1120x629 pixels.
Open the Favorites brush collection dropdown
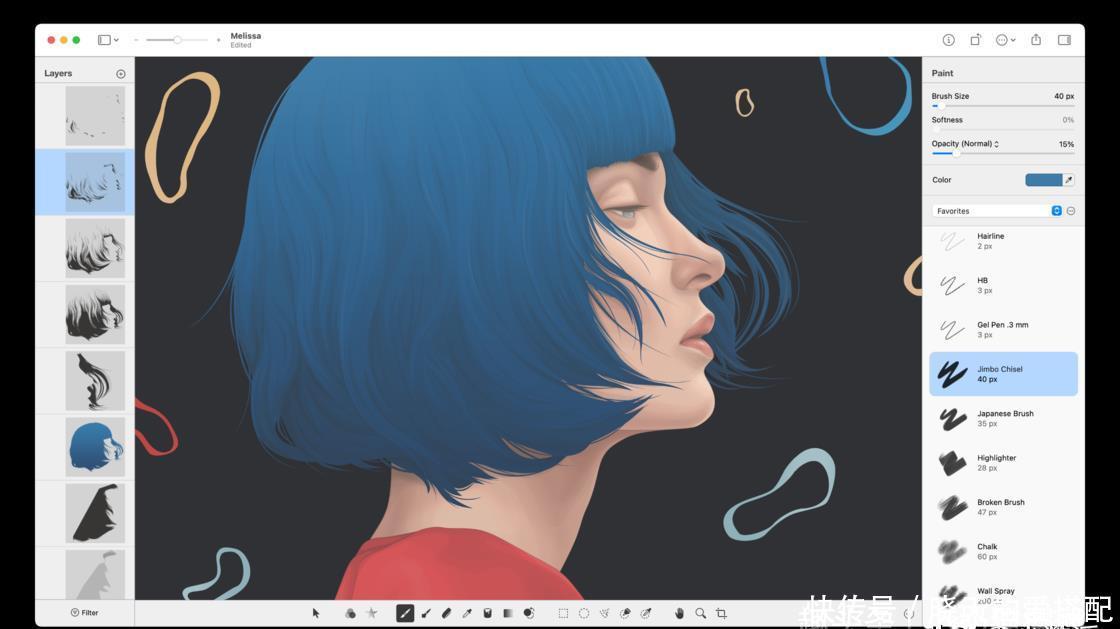coord(996,211)
